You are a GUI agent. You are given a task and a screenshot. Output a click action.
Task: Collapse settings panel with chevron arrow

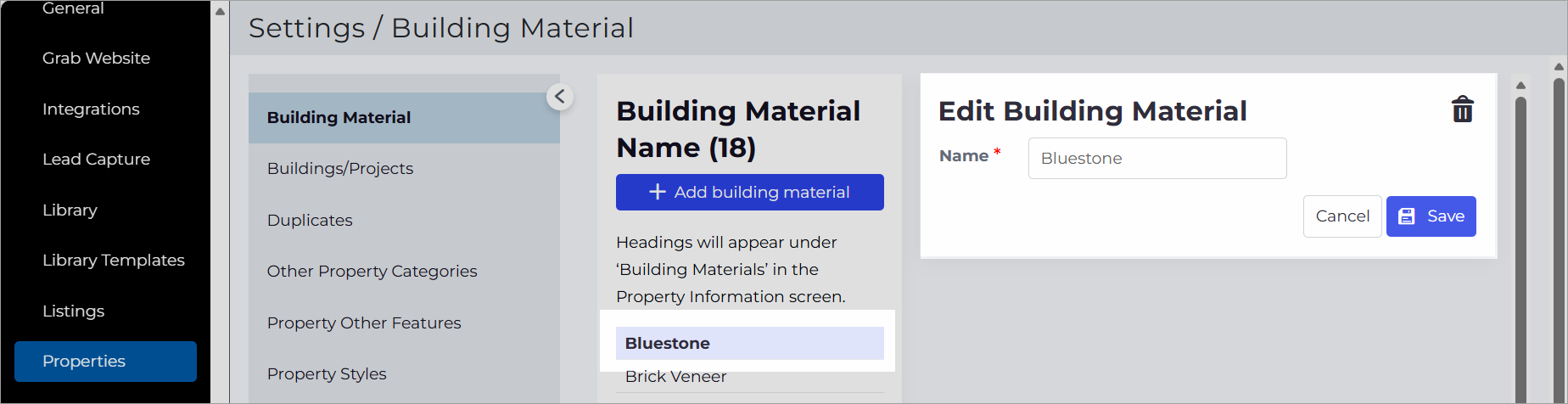560,97
